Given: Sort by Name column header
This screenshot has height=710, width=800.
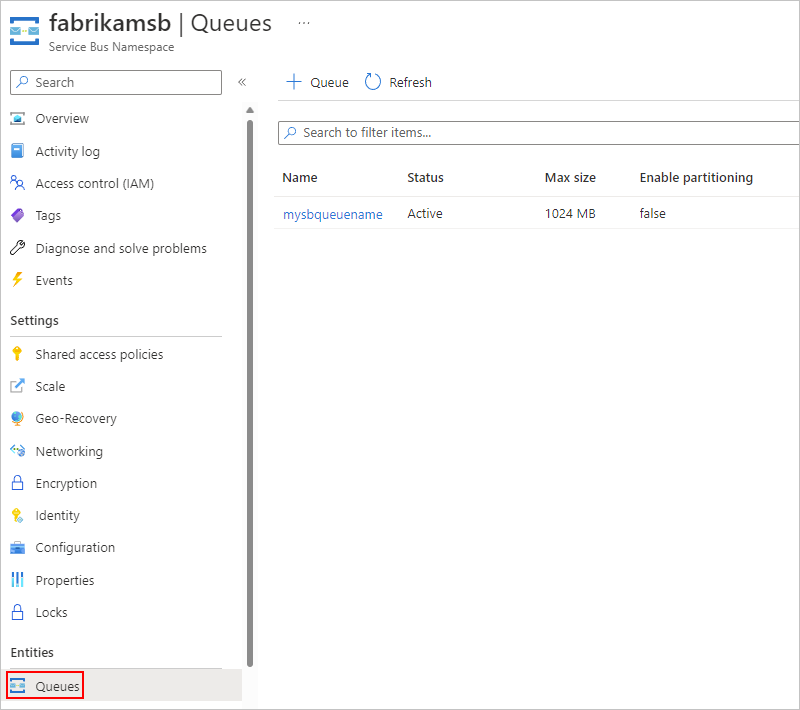Looking at the screenshot, I should (299, 178).
